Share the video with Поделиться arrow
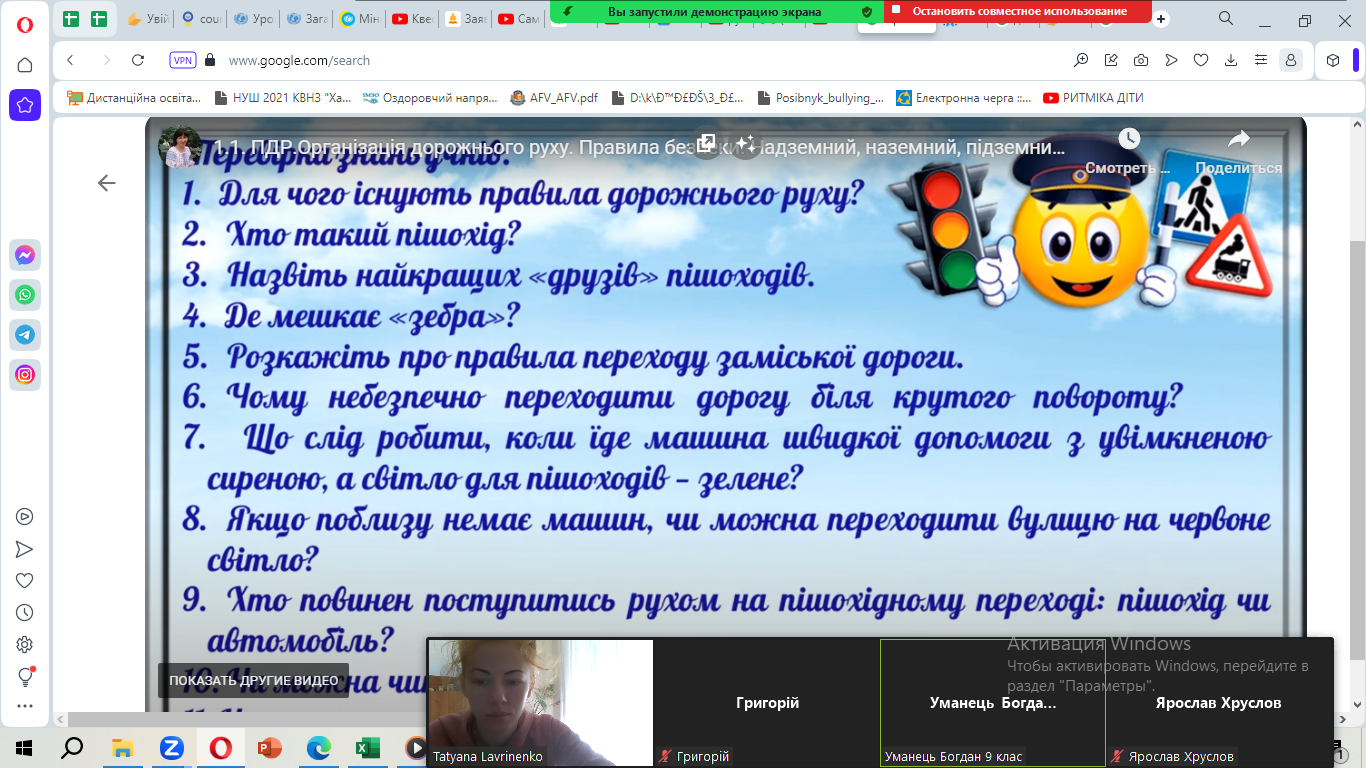Image resolution: width=1366 pixels, height=768 pixels. click(1239, 138)
